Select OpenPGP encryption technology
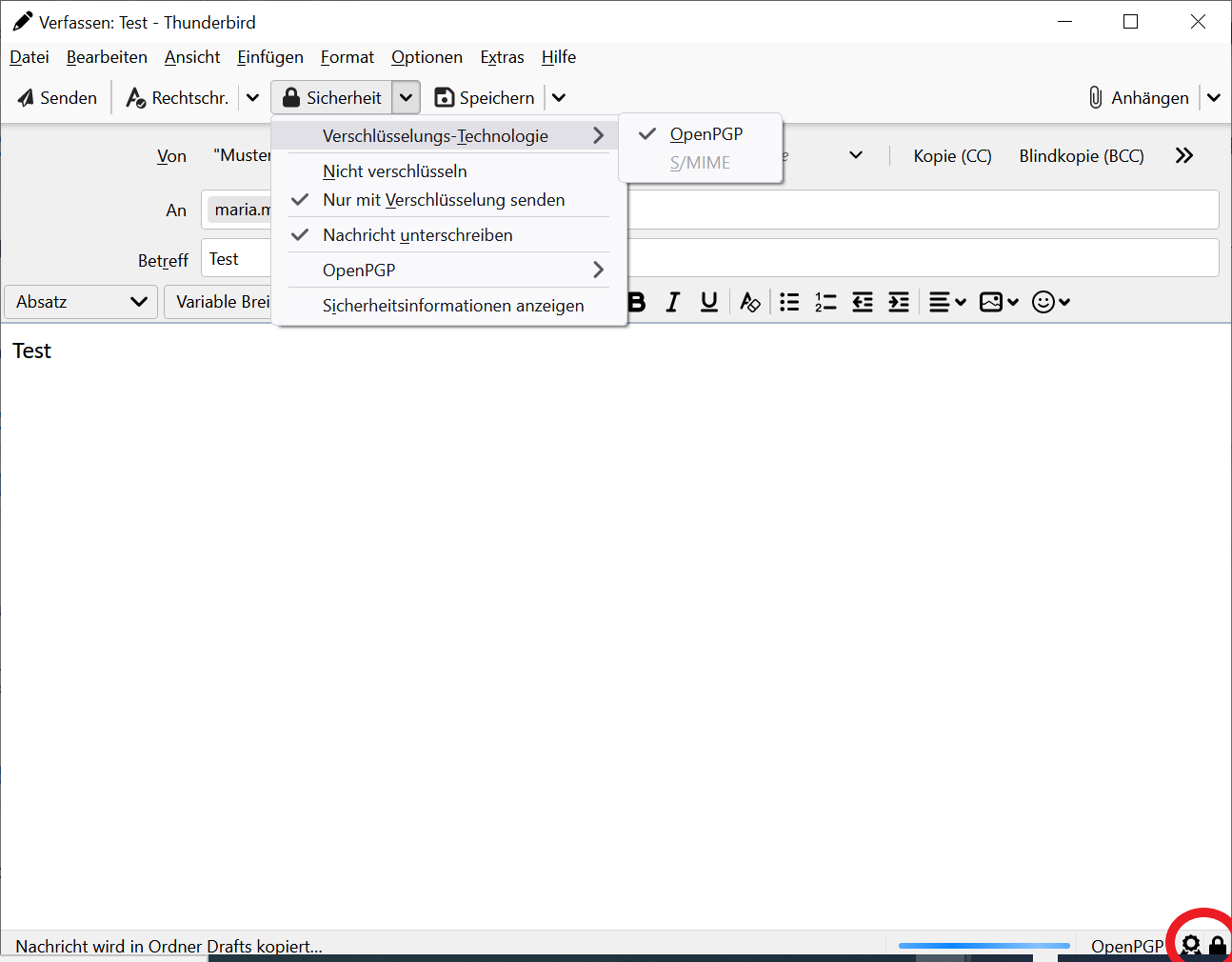Screen dimensions: 1232x962 click(705, 134)
